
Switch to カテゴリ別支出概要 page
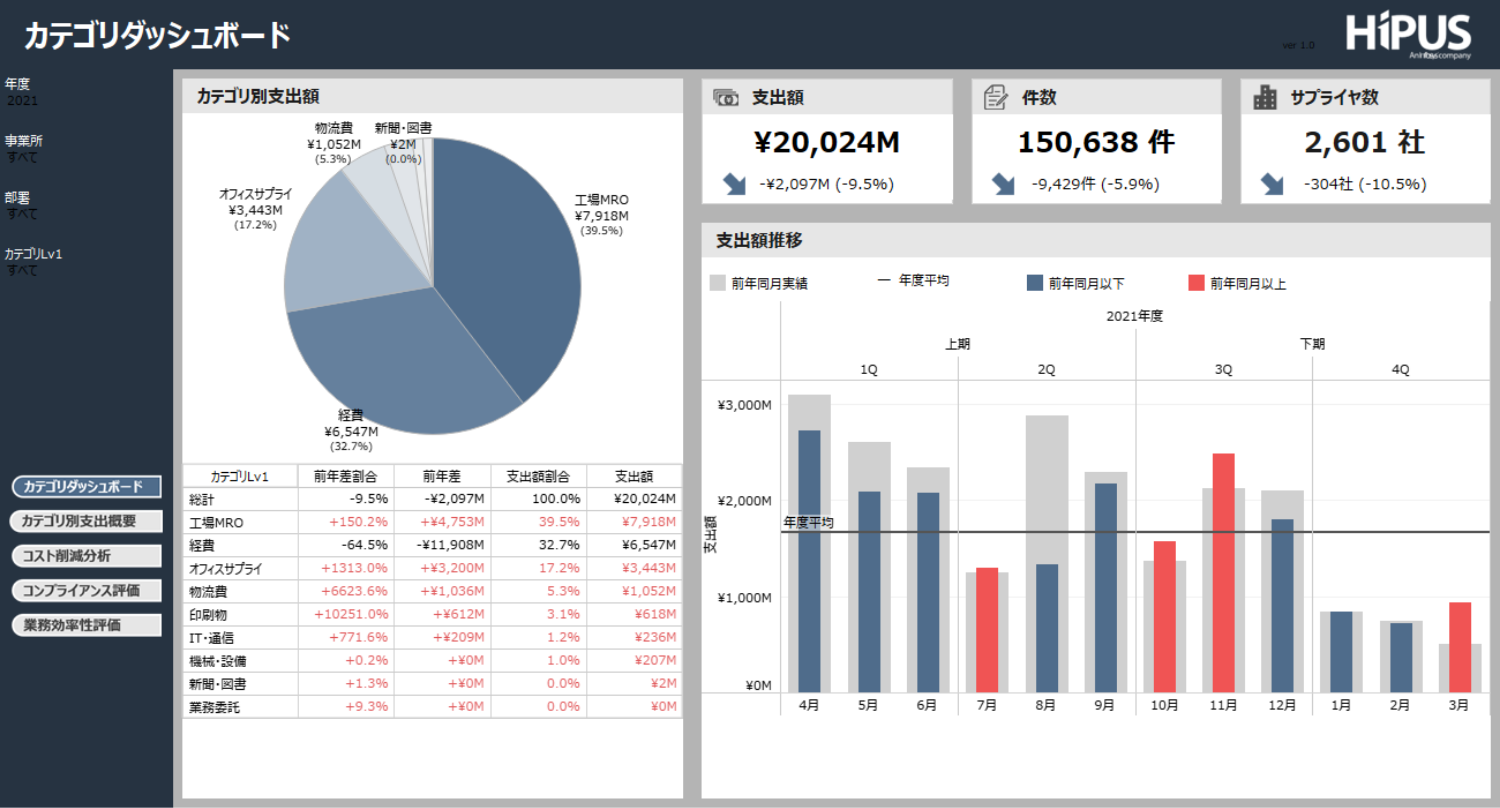click(86, 521)
